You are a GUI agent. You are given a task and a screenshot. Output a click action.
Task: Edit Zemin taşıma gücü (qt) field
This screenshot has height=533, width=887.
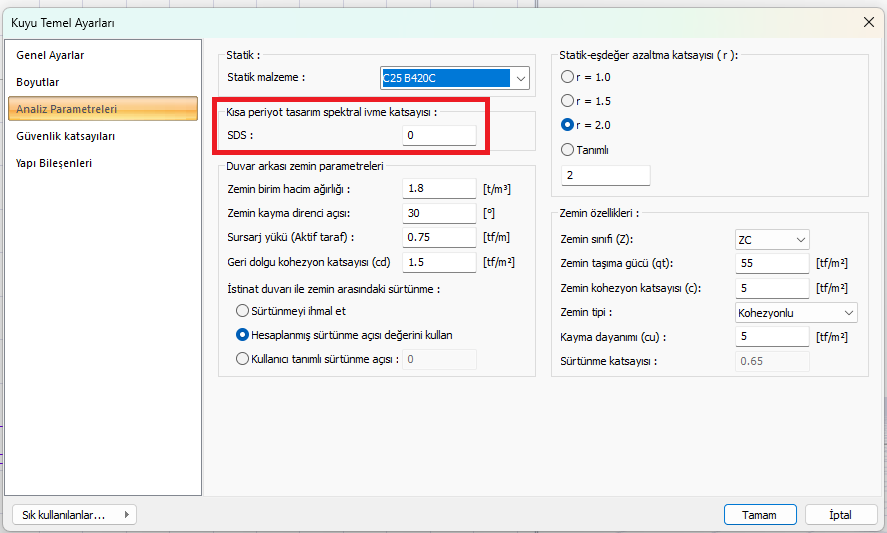772,263
